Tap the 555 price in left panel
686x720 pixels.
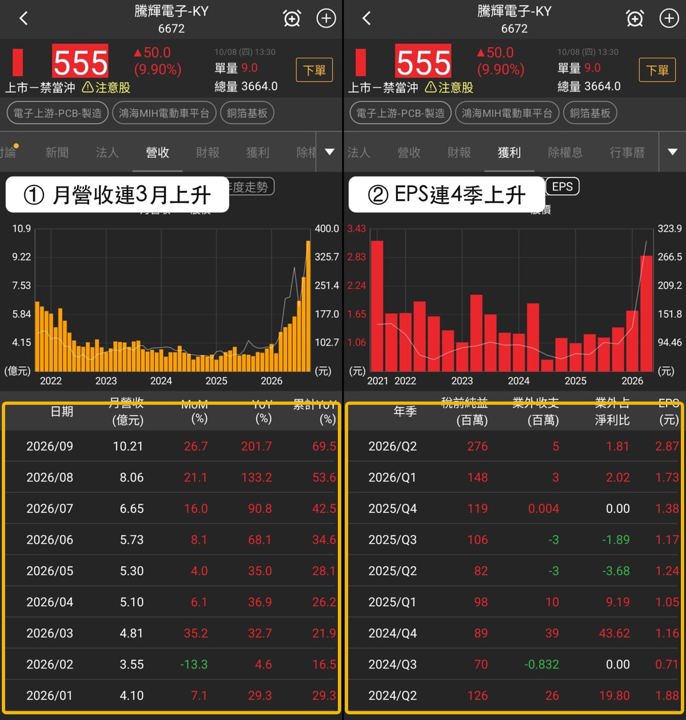(x=80, y=62)
